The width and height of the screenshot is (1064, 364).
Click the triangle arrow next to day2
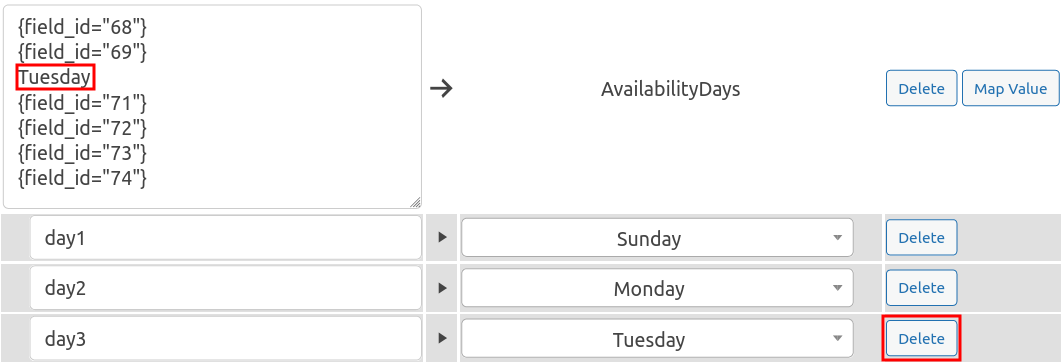point(442,288)
